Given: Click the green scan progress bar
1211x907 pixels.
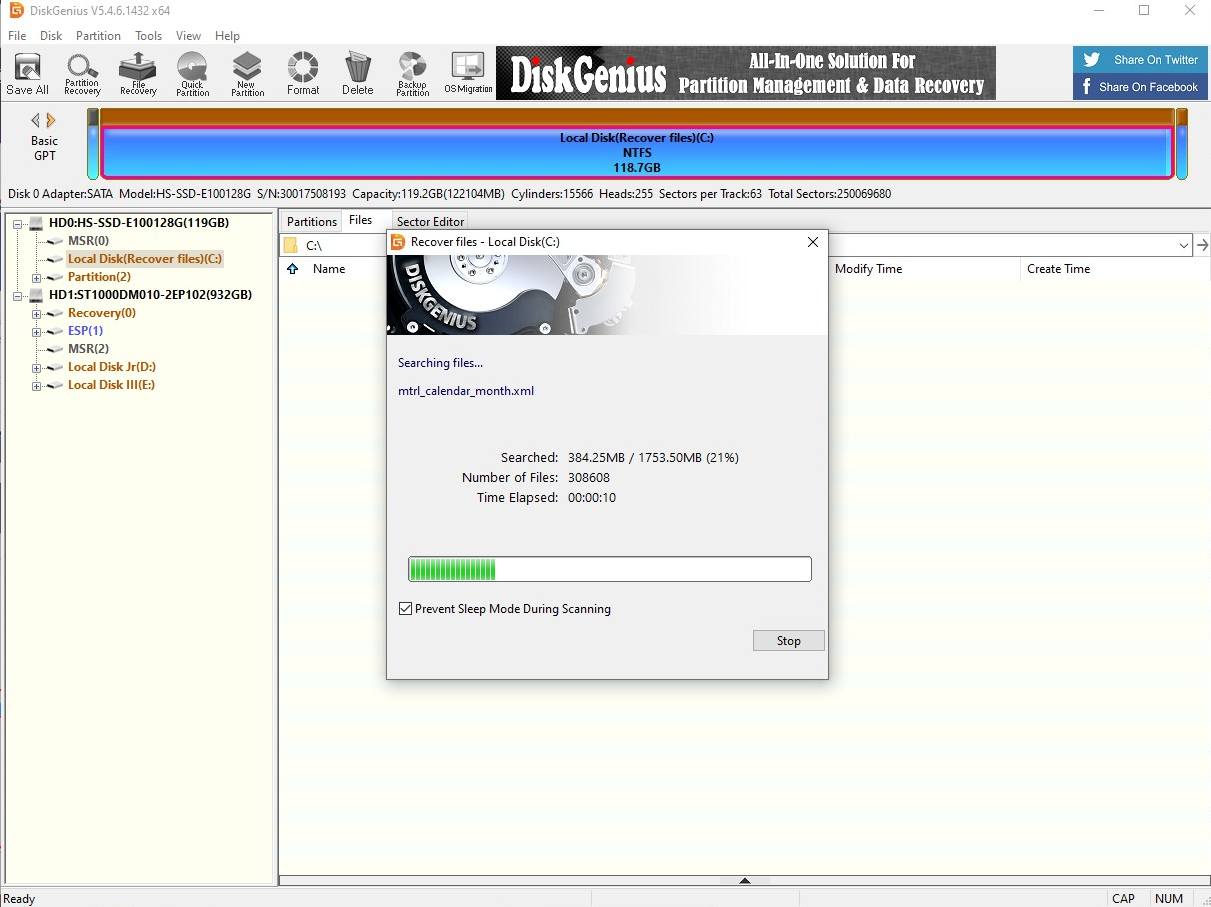Looking at the screenshot, I should (x=610, y=570).
